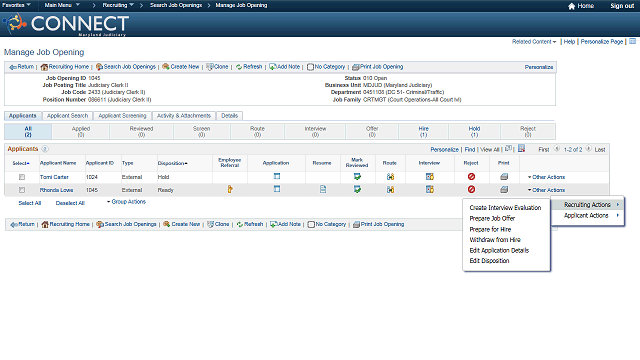
Task: Switch to Activity & Attachments tab
Action: pyautogui.click(x=184, y=116)
